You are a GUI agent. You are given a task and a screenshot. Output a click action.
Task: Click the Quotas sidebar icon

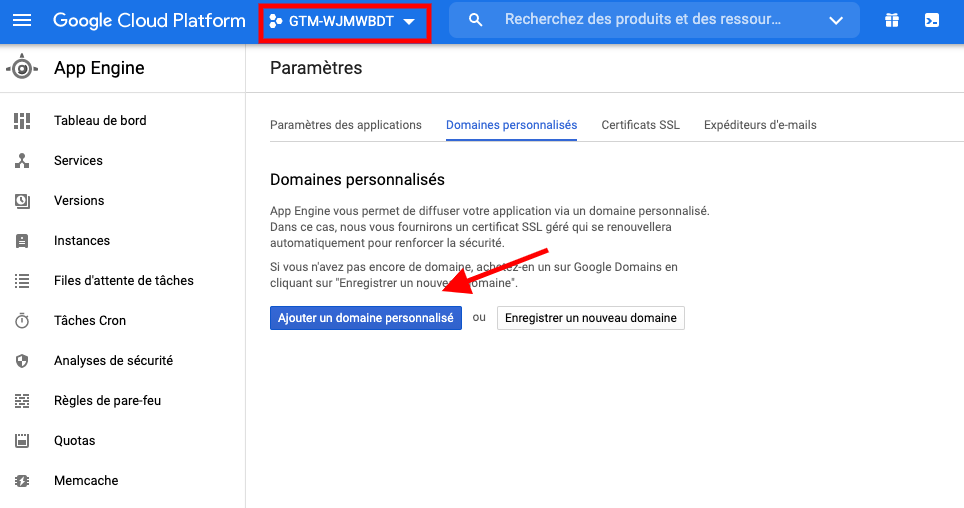[x=22, y=441]
